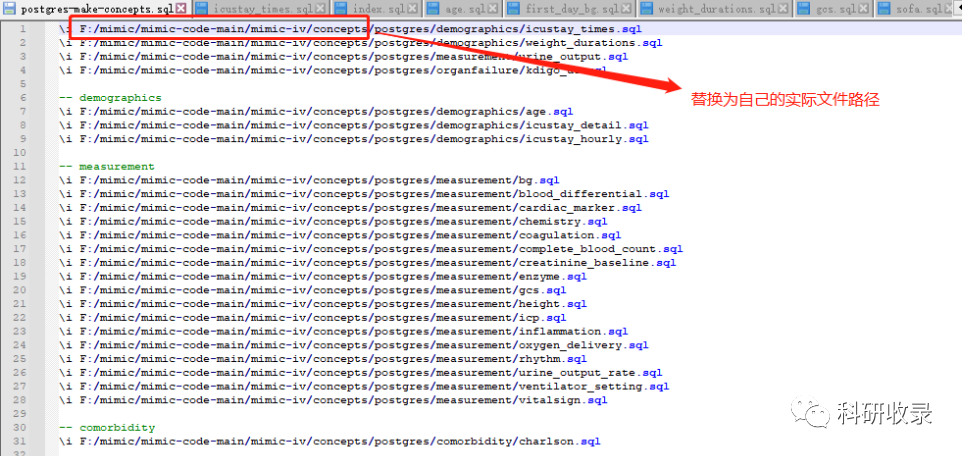This screenshot has height=456, width=964.
Task: Click the '-- demographics' comment line
Action: 110,98
